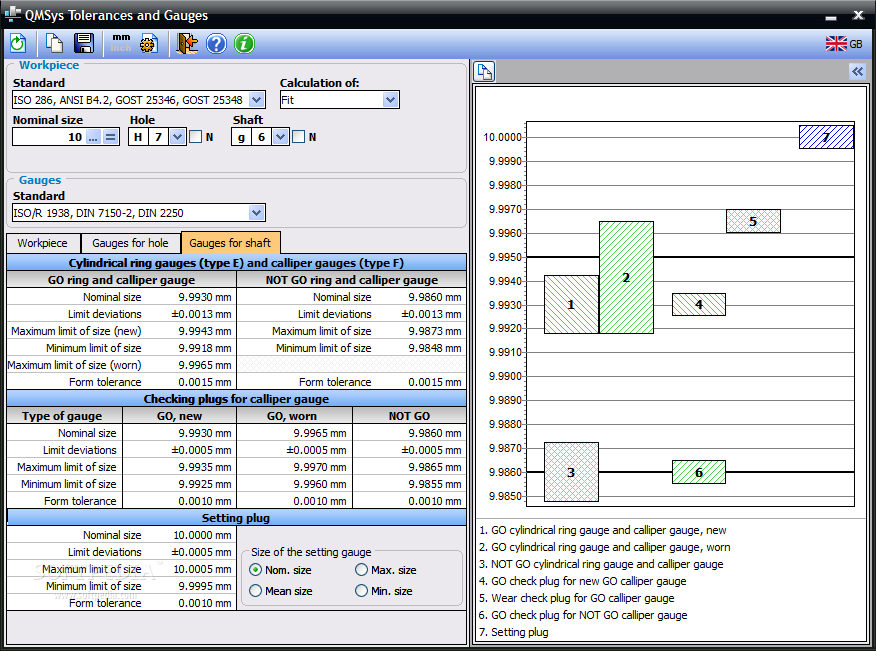Open the Hole tolerance dropdown arrow
Screen dimensions: 876x651
[x=177, y=137]
